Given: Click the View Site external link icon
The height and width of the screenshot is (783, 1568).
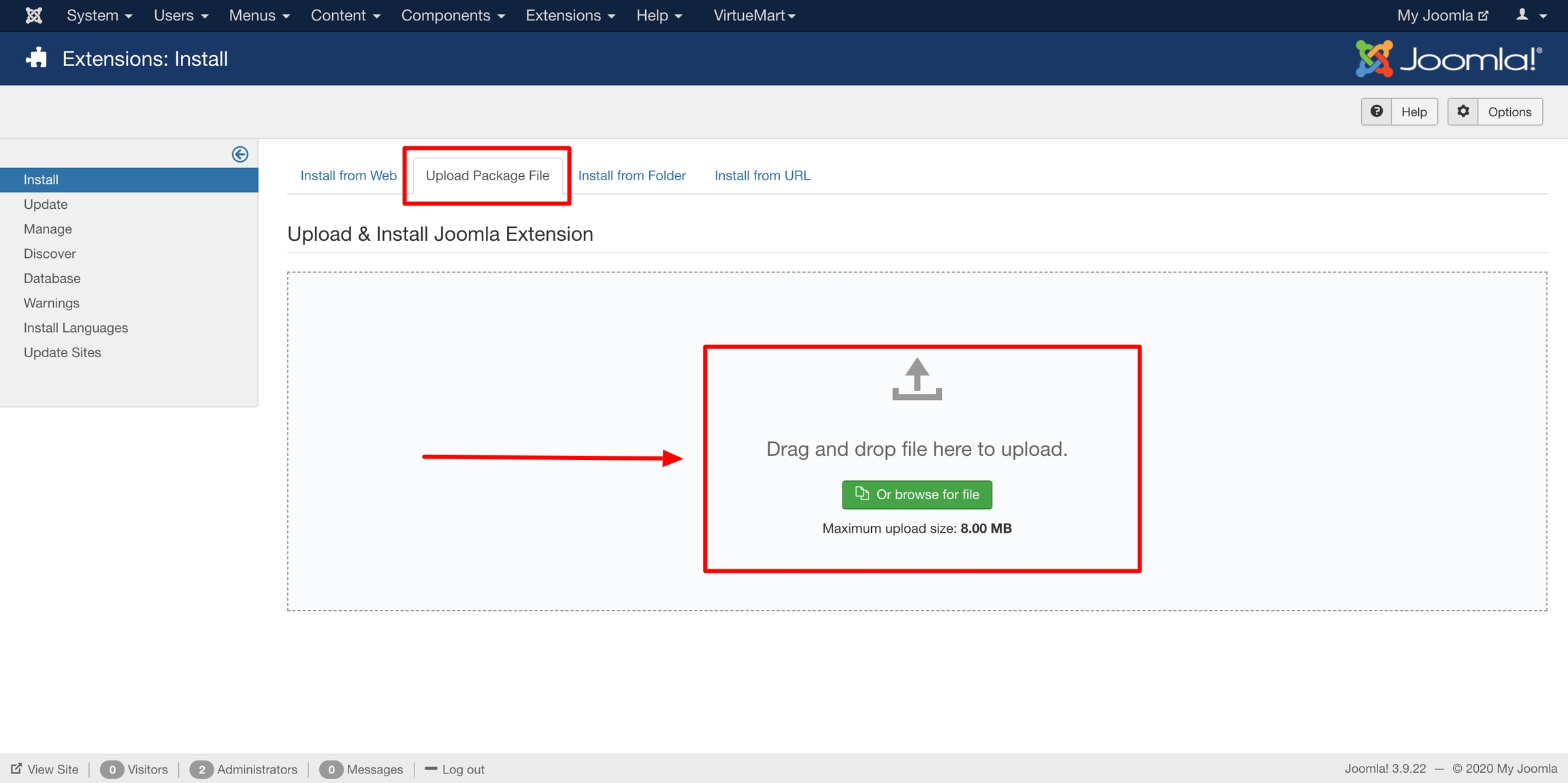Looking at the screenshot, I should point(16,769).
